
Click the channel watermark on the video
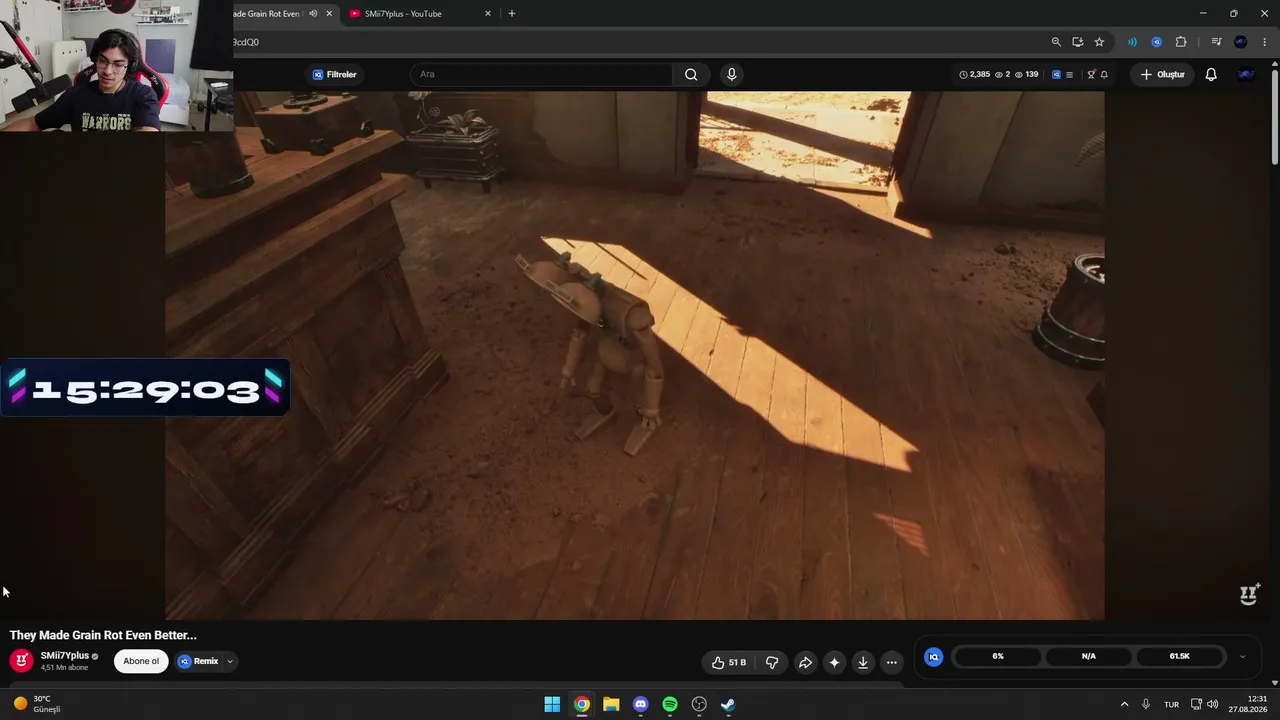click(1249, 595)
